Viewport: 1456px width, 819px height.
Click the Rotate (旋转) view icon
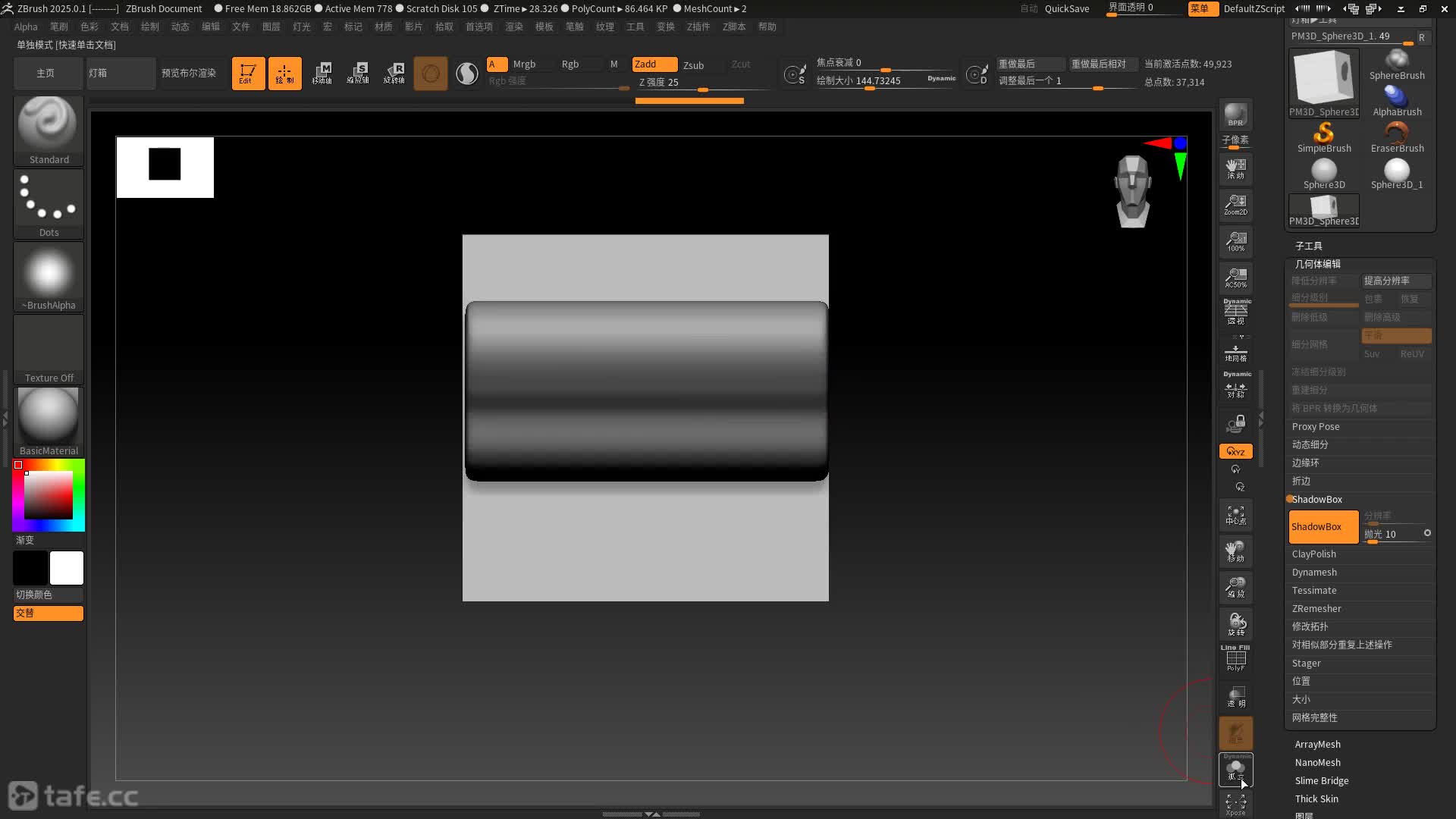(1235, 624)
